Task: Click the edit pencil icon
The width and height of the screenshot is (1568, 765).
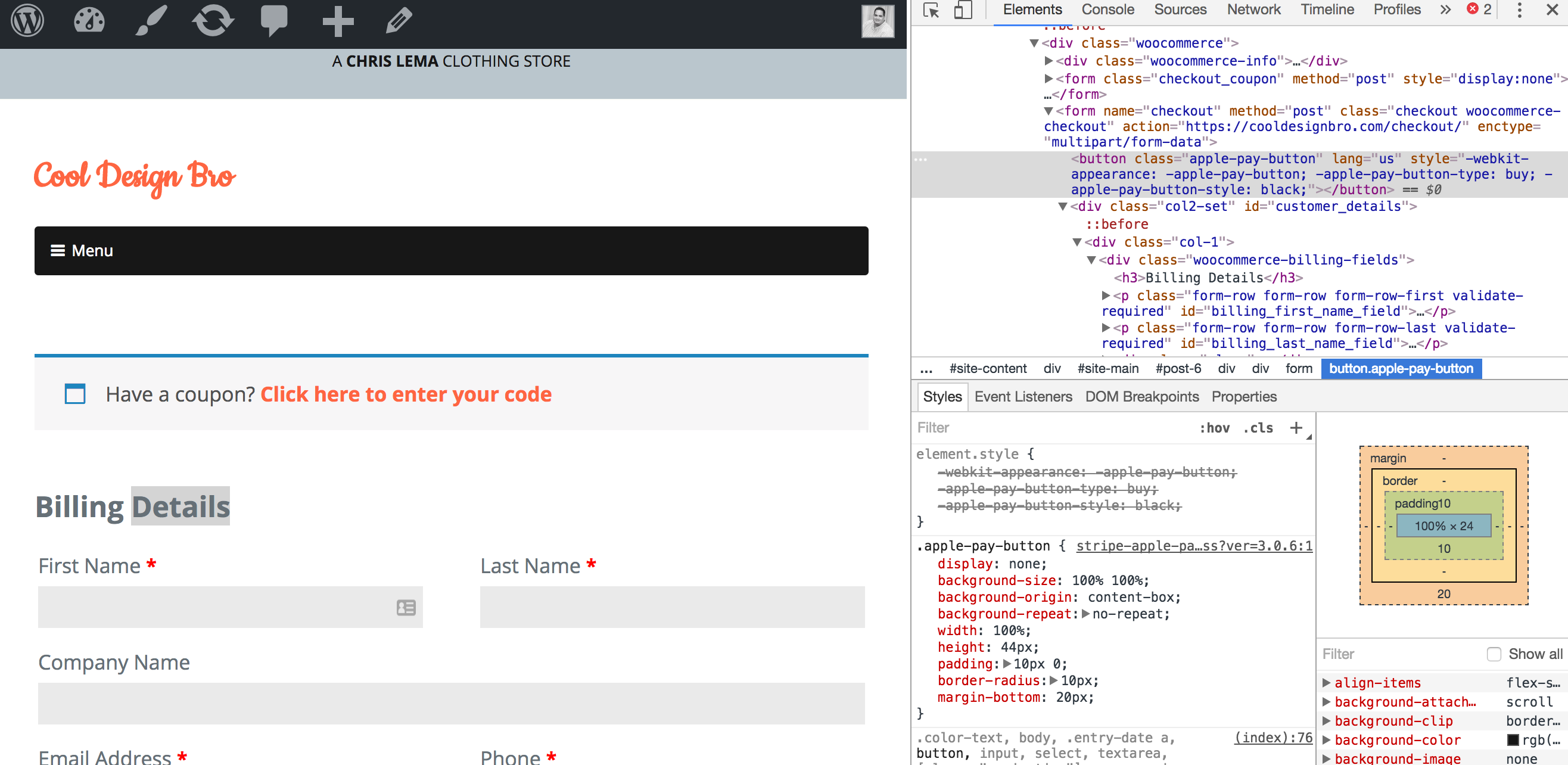Action: (x=399, y=21)
